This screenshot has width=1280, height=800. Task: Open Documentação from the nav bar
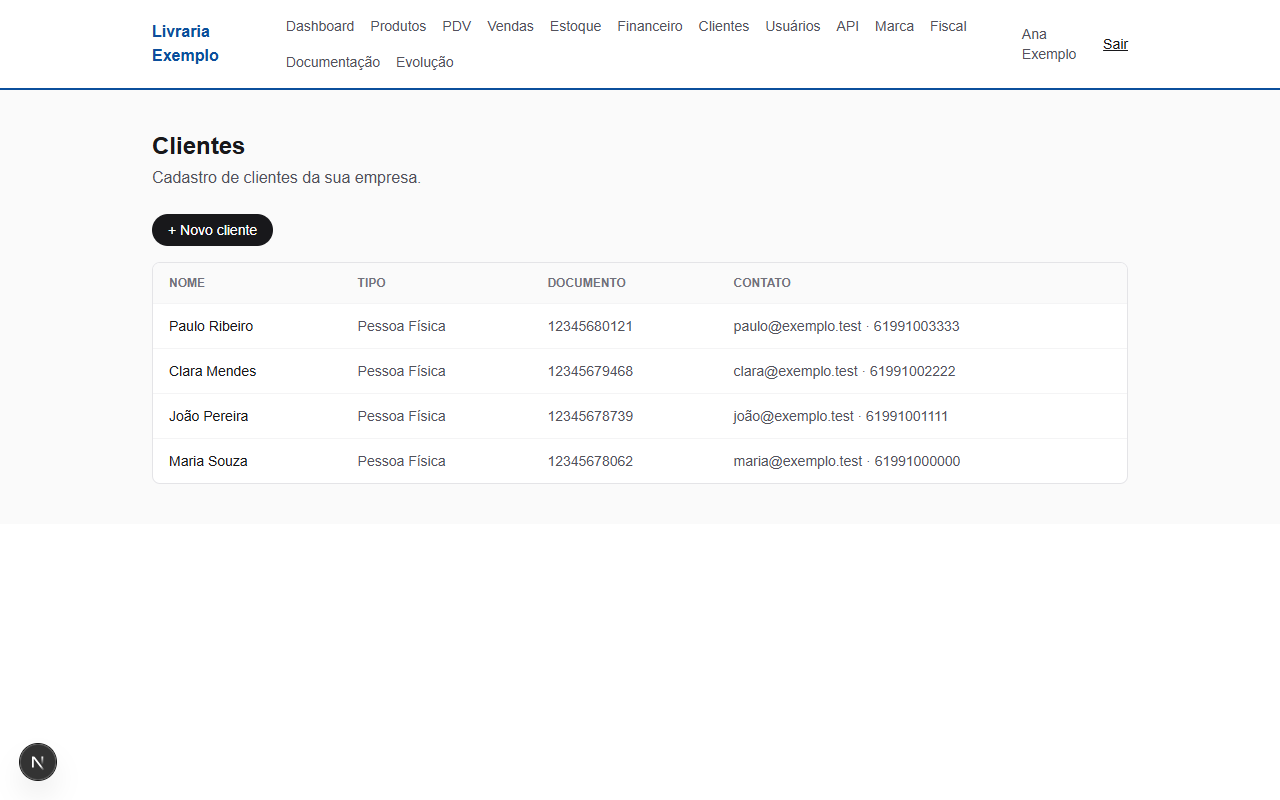pos(333,62)
